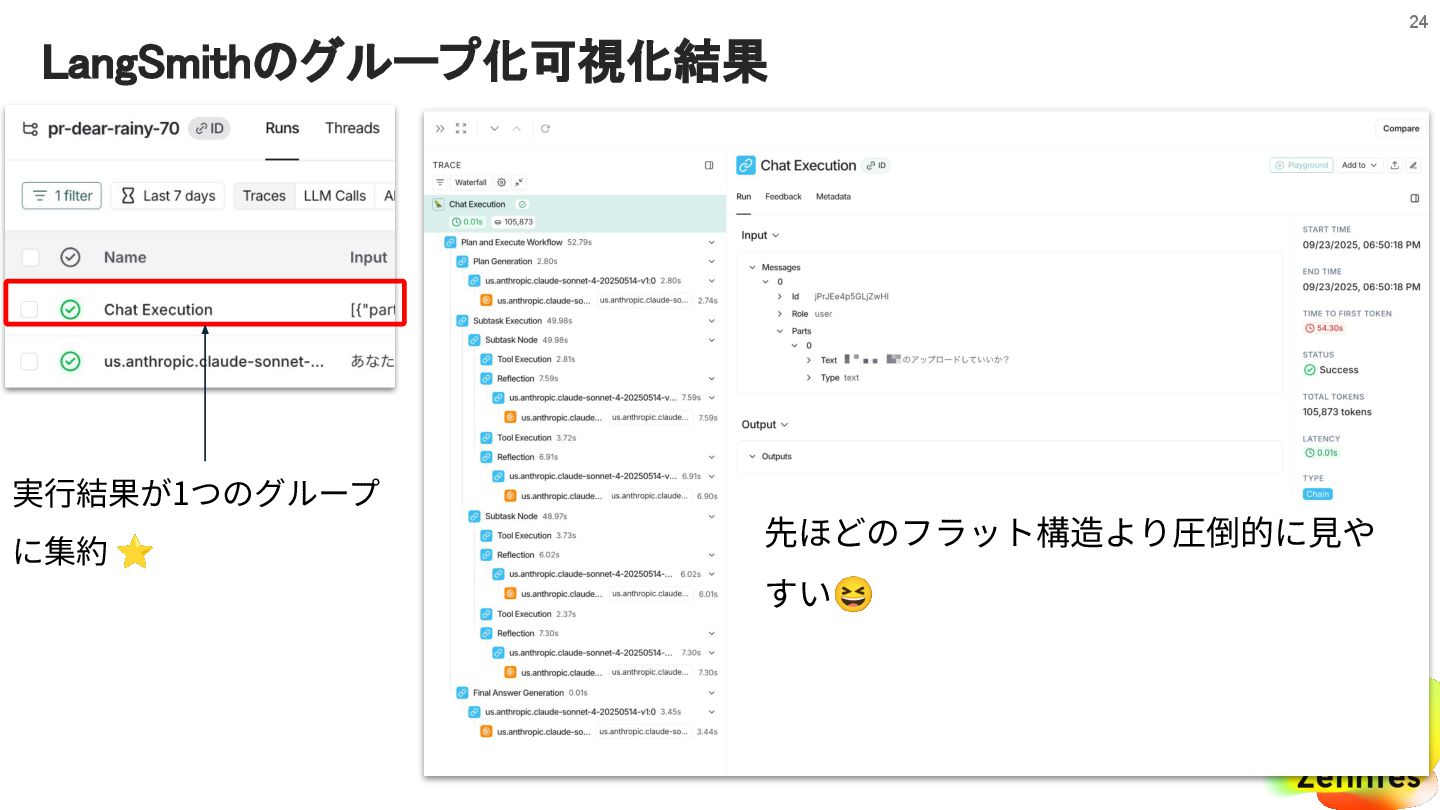Screen dimensions: 1440x810
Task: Go to next run with down chevron
Action: [494, 128]
